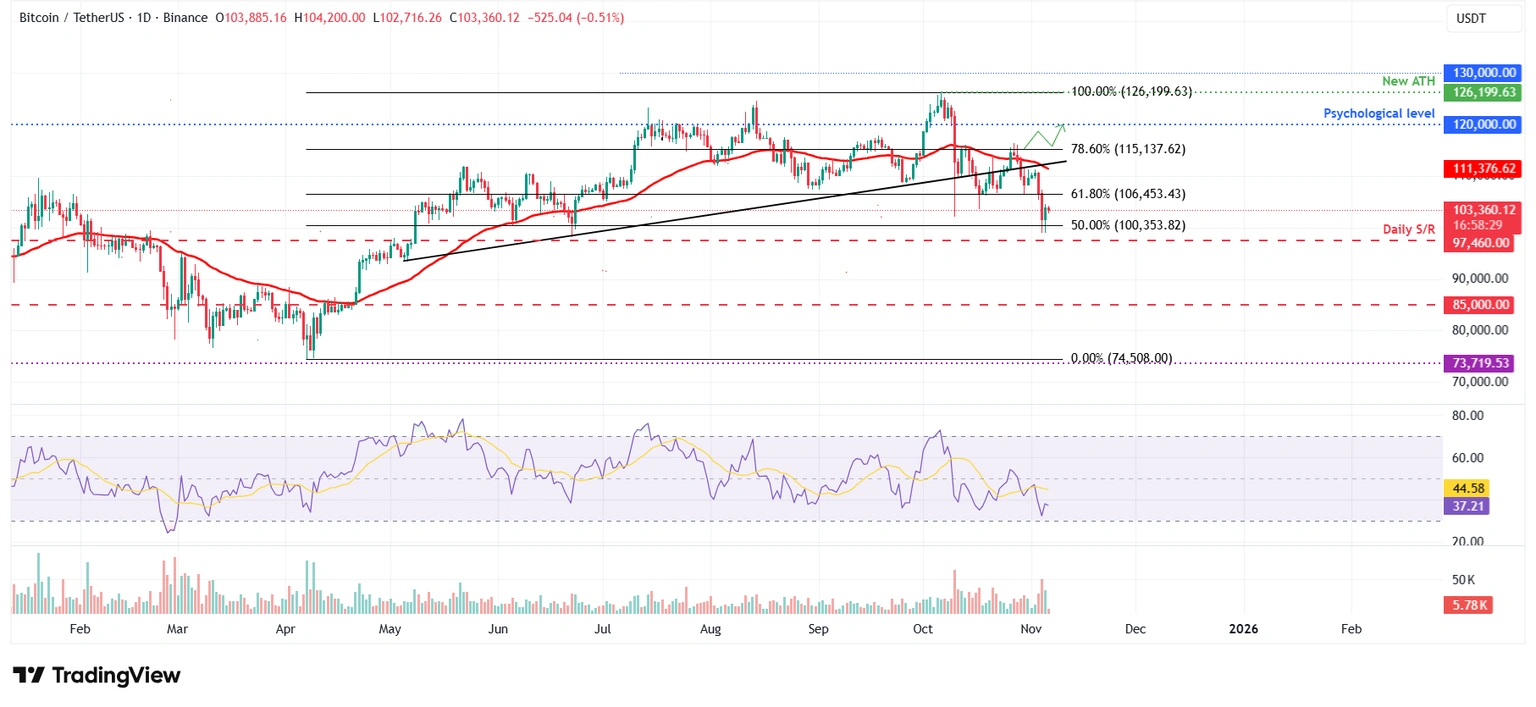
Task: Click the 61.80% Fibonacci level label
Action: coord(1127,194)
